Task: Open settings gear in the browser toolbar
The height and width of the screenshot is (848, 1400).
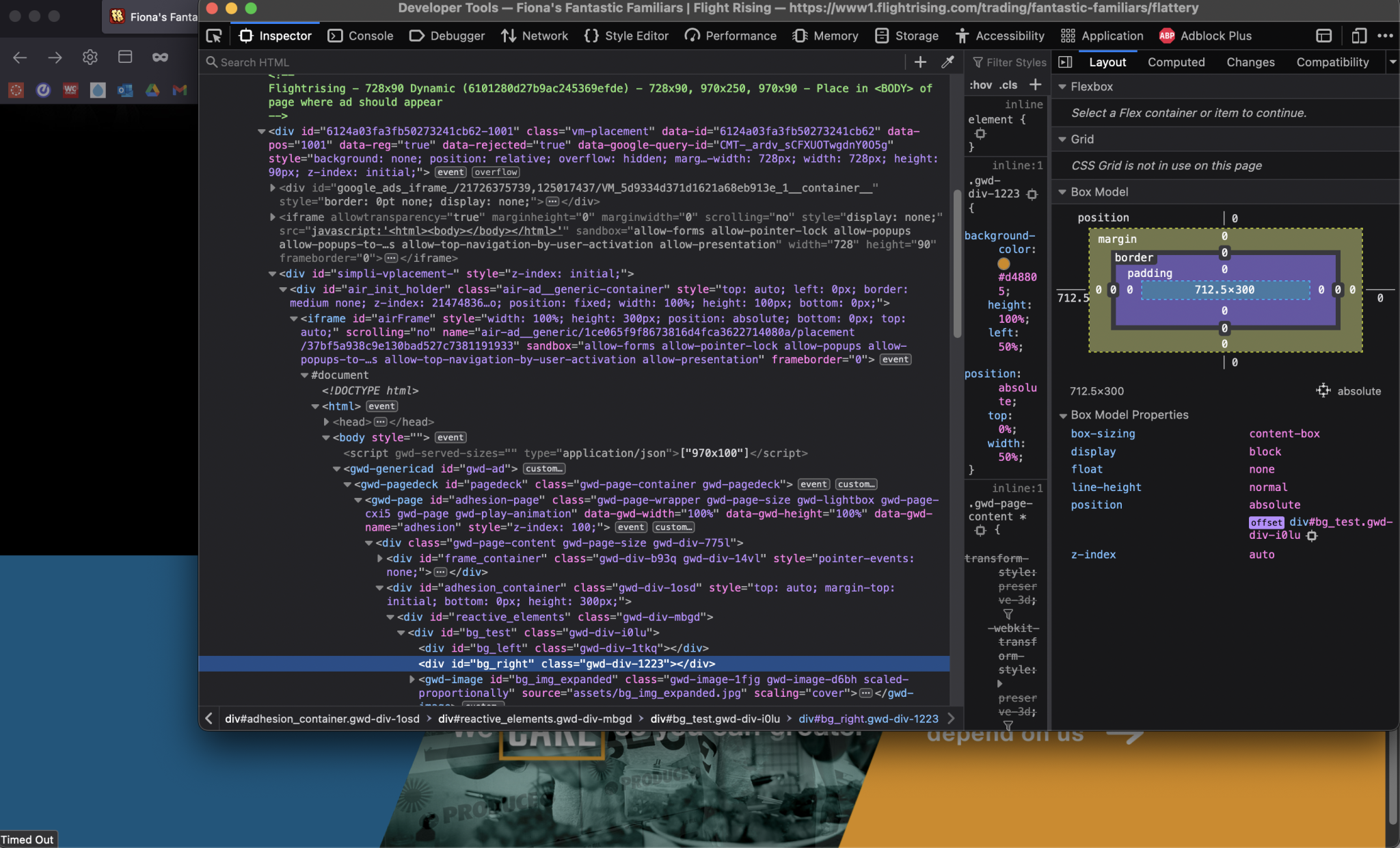Action: click(90, 57)
